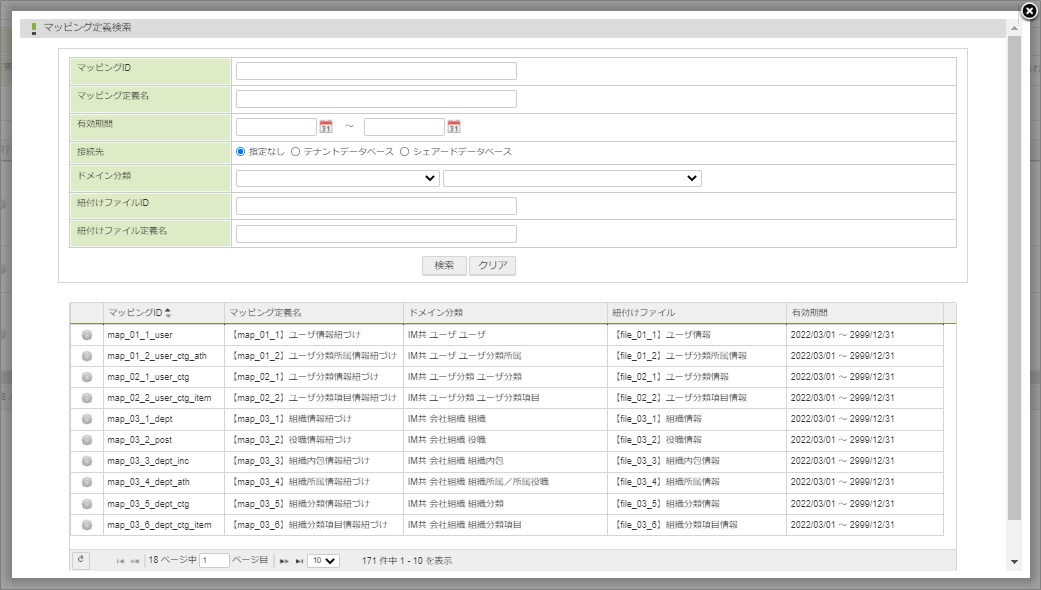Go to the next results page

click(x=284, y=562)
